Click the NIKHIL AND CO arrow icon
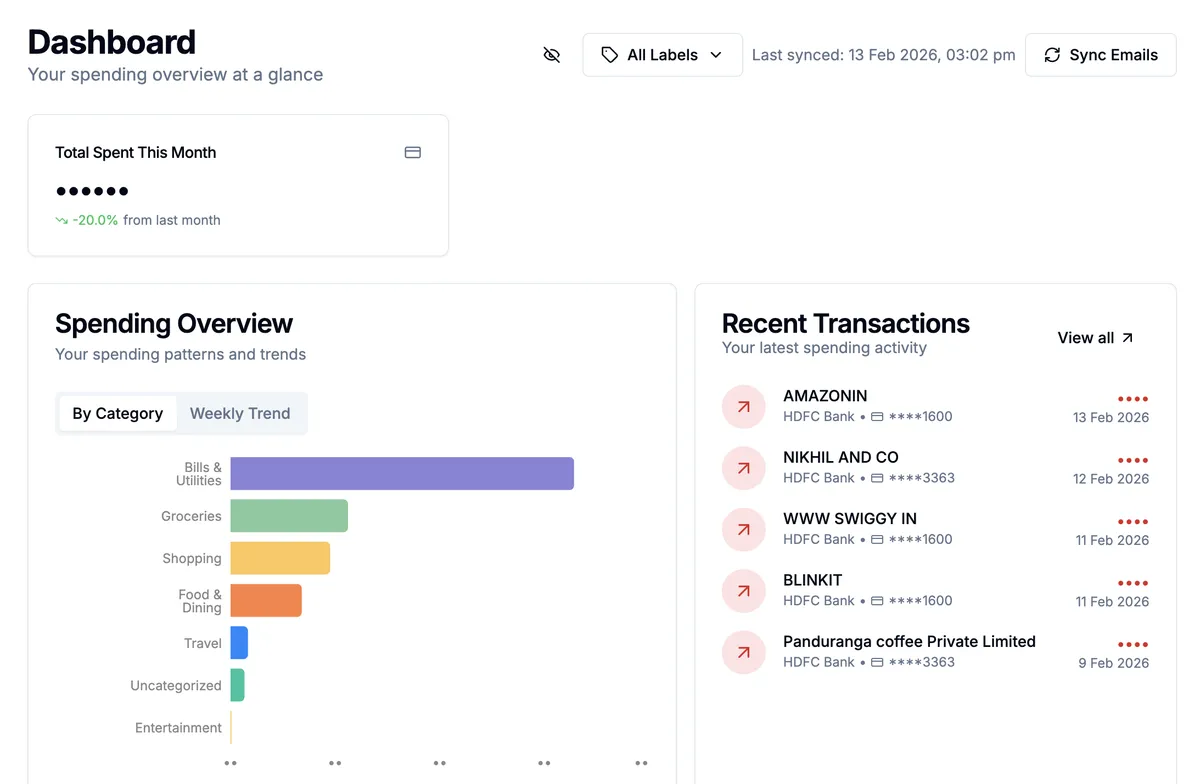Screen dimensions: 1200x784 coord(743,468)
